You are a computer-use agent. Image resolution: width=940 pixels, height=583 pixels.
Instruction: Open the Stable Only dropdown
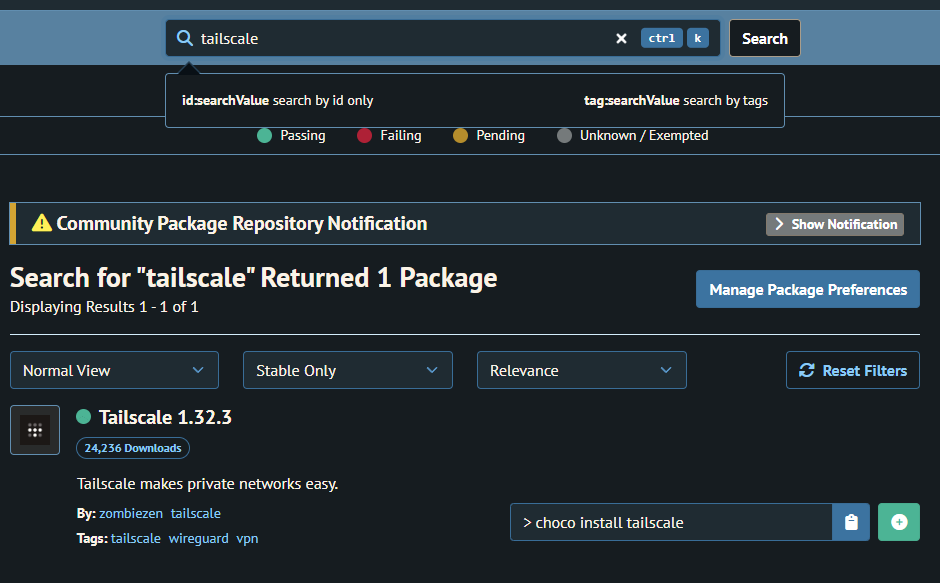tap(347, 370)
